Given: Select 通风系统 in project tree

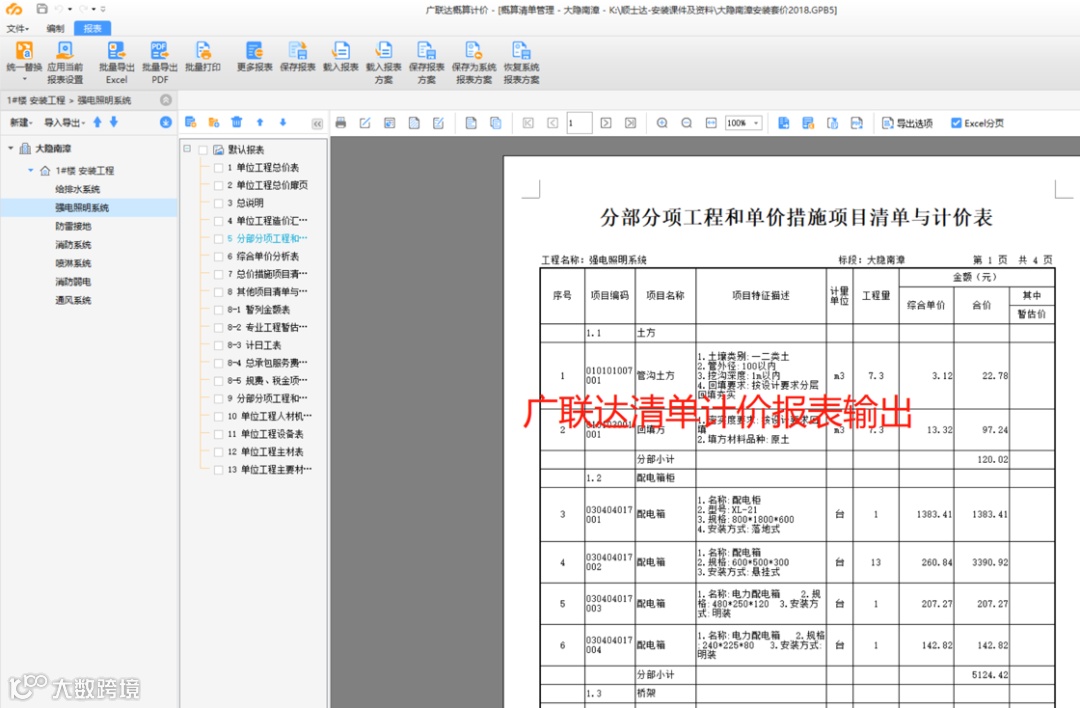Looking at the screenshot, I should pyautogui.click(x=73, y=300).
